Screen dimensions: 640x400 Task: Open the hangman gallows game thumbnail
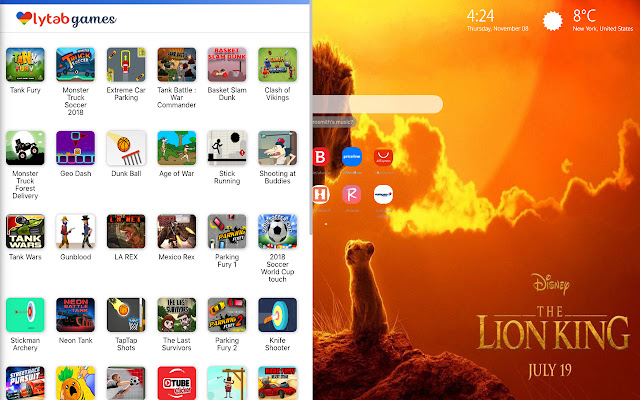point(227,383)
